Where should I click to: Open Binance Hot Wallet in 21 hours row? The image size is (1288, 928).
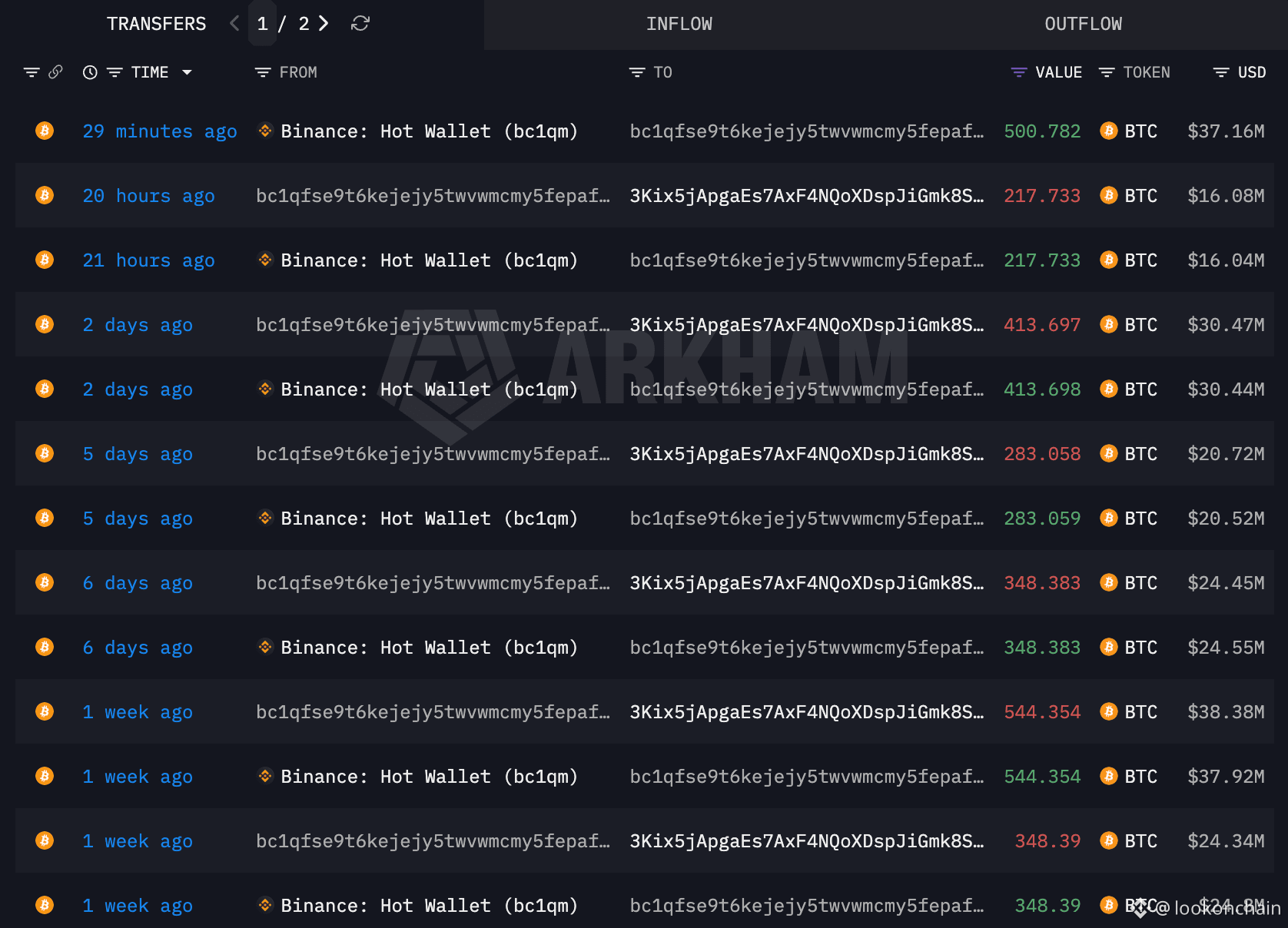coord(429,260)
